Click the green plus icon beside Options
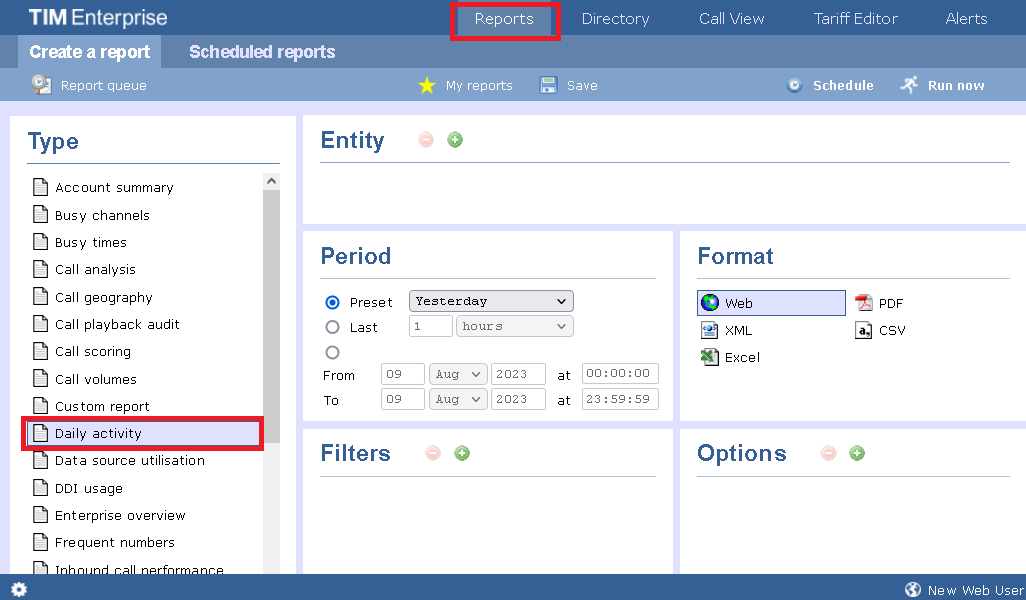Screen dimensions: 1026x600 (857, 453)
